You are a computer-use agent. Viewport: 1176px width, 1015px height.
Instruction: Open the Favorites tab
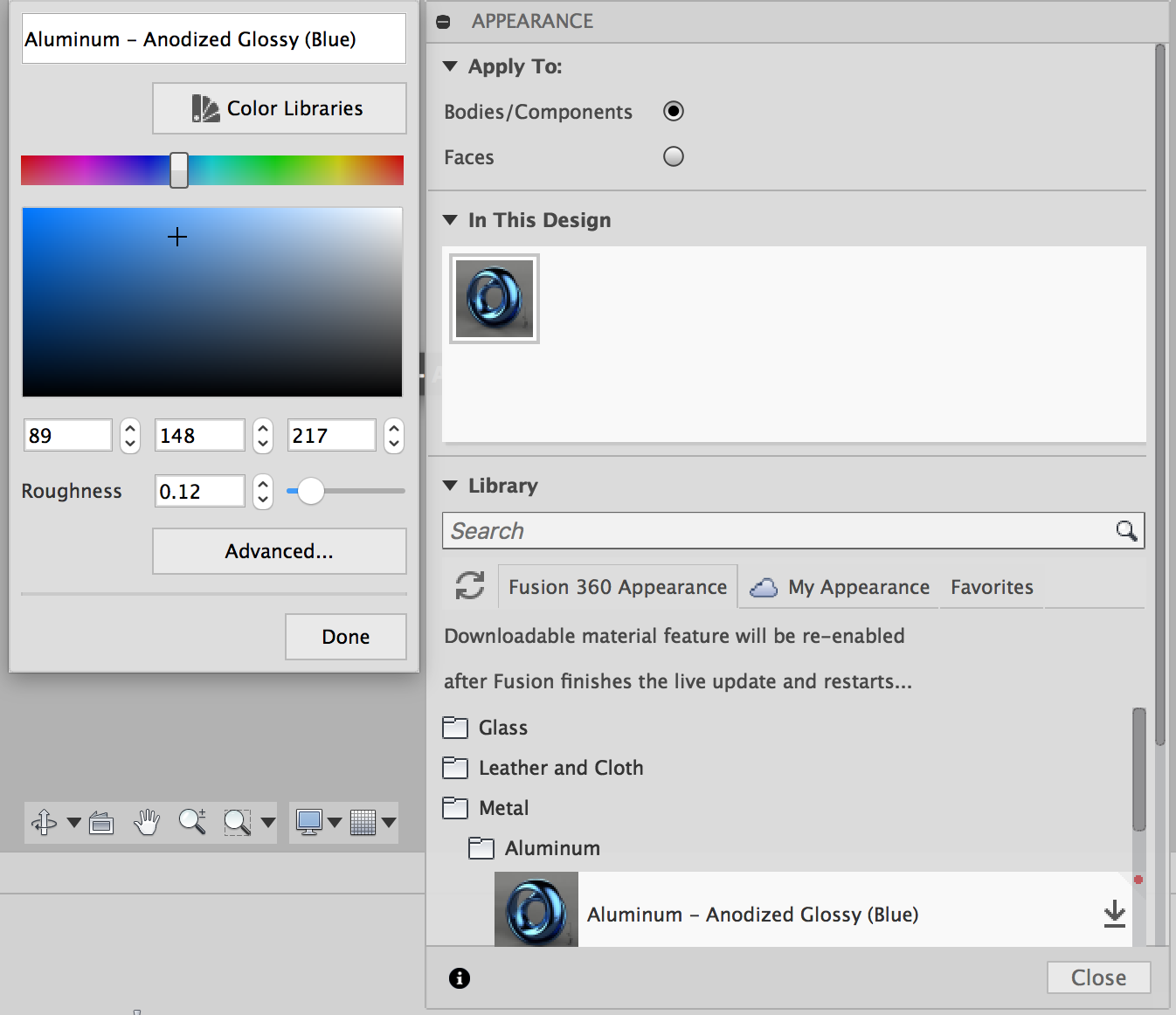point(991,587)
